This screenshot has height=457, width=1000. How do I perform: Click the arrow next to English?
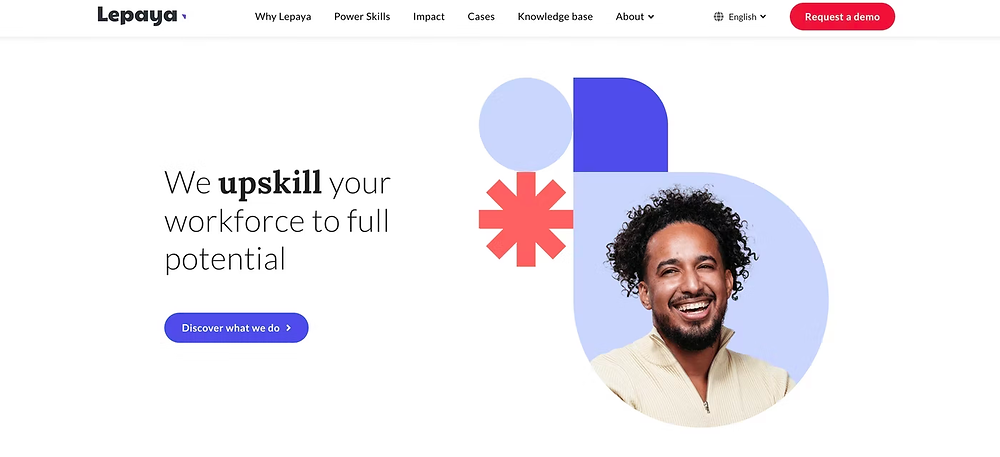(763, 17)
